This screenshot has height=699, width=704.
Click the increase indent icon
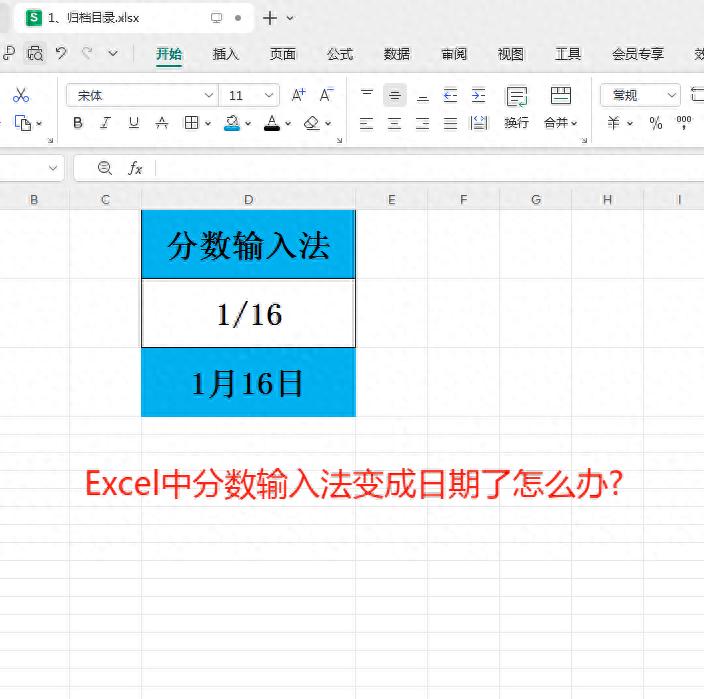479,95
